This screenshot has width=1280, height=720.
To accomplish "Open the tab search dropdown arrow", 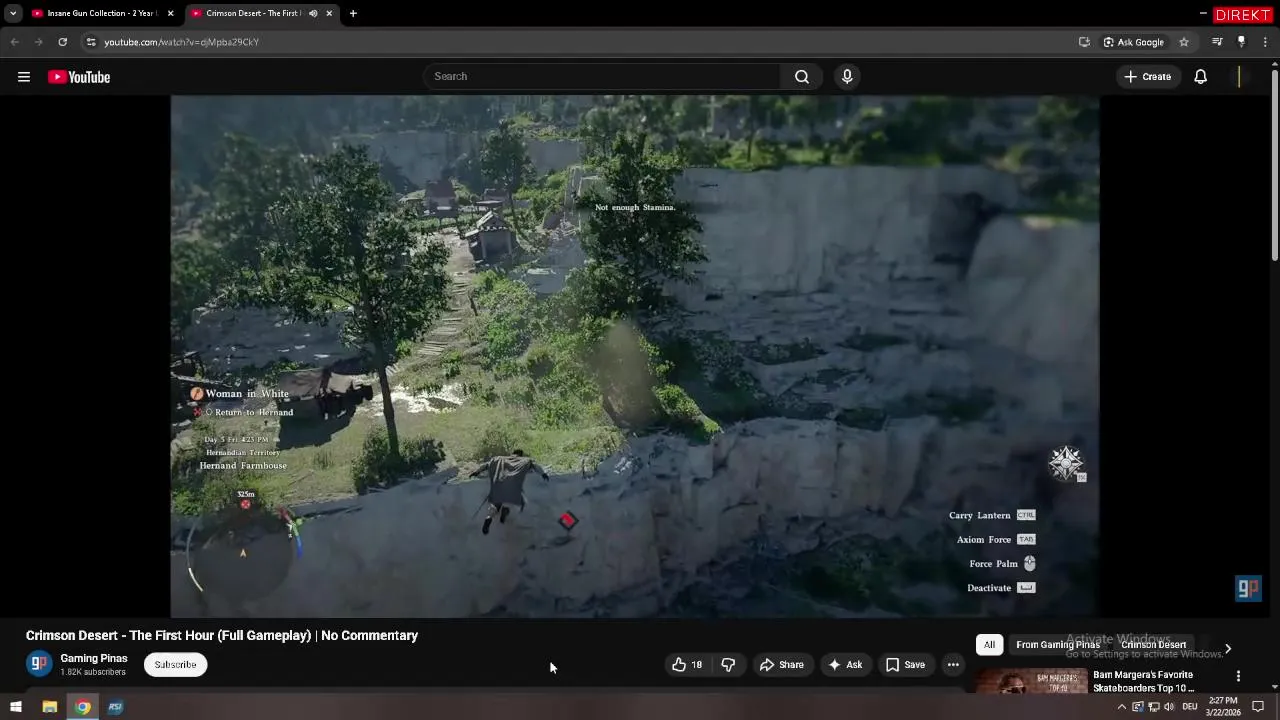I will point(13,13).
